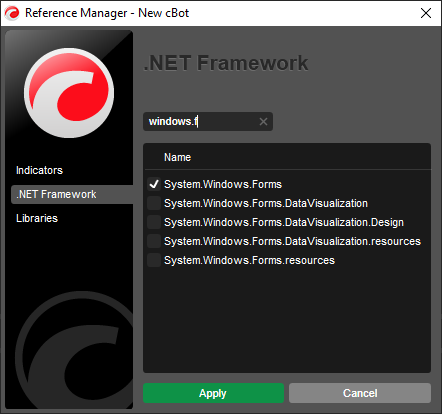
Task: Sort by the Name column header
Action: (x=177, y=157)
